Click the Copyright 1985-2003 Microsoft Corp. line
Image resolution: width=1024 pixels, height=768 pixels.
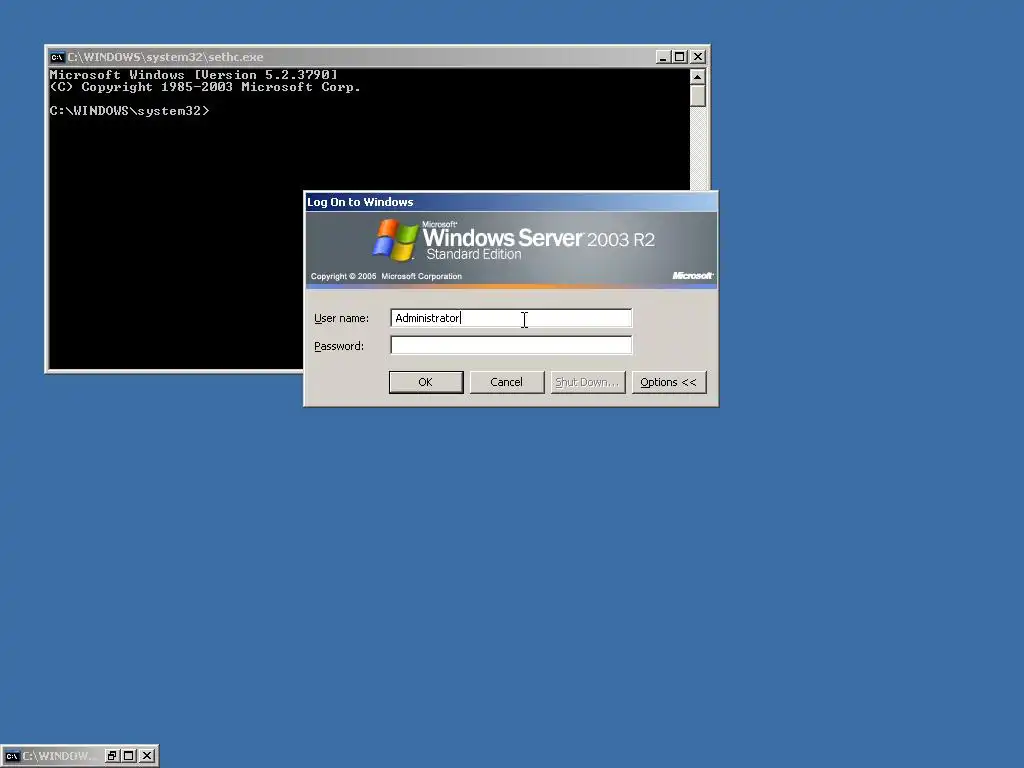click(205, 87)
